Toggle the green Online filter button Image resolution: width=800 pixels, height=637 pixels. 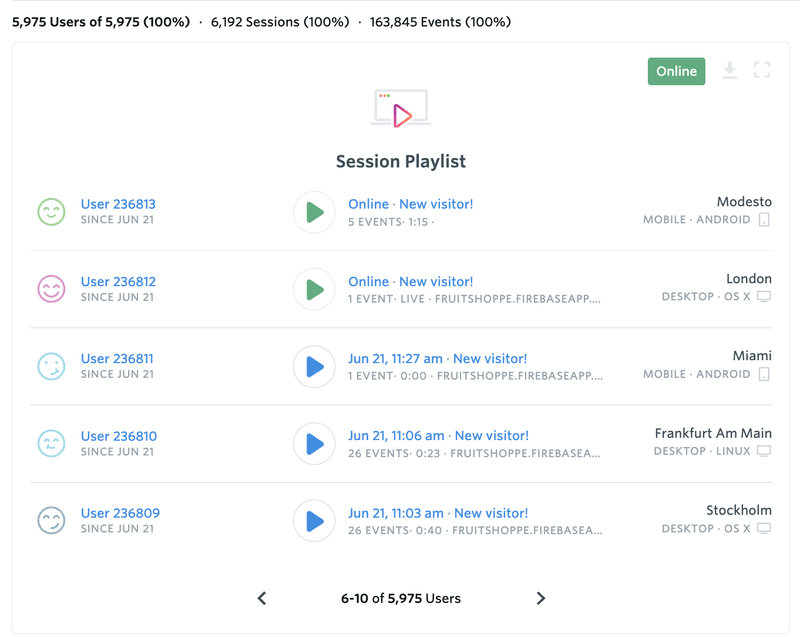pyautogui.click(x=676, y=71)
